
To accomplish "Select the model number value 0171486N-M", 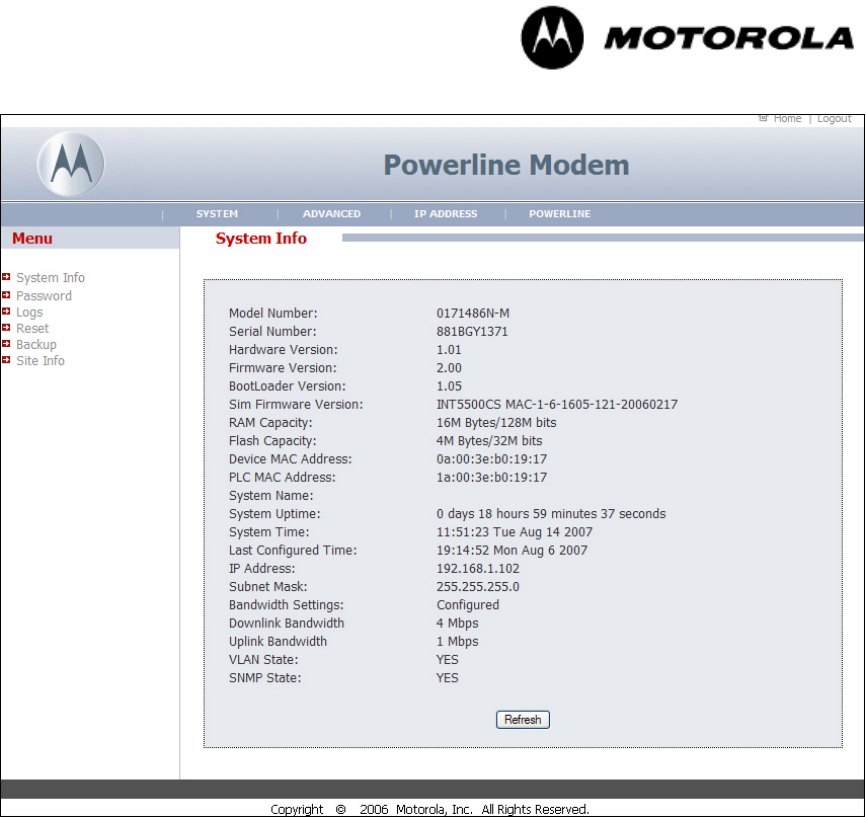I will coord(473,313).
